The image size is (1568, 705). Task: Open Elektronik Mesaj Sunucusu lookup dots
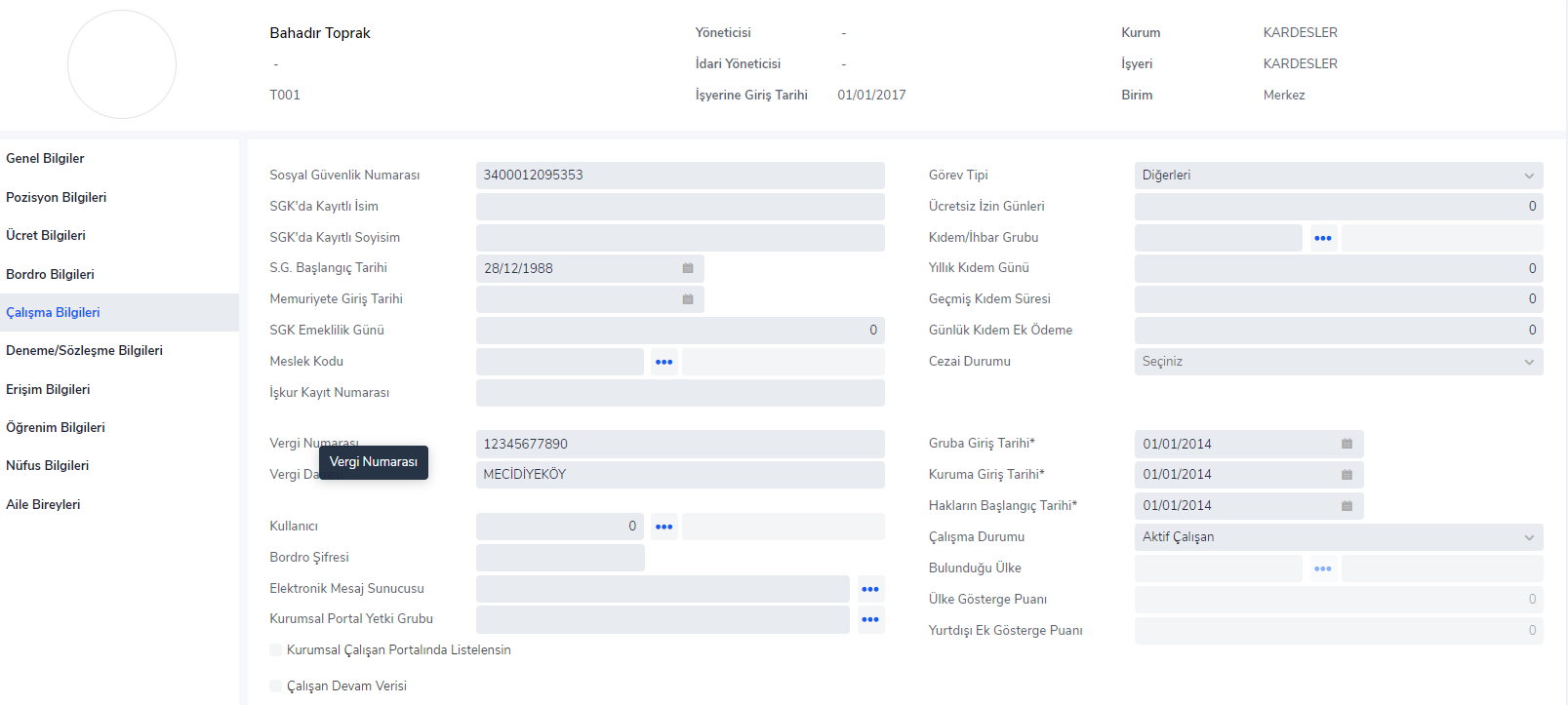tap(870, 589)
